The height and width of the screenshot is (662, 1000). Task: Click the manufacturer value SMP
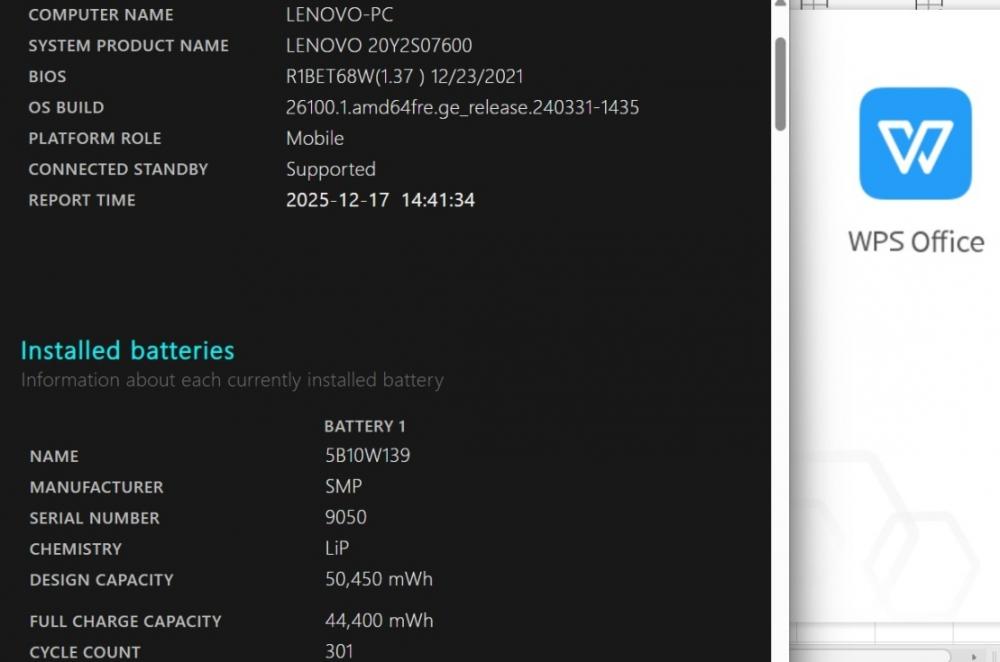tap(343, 486)
